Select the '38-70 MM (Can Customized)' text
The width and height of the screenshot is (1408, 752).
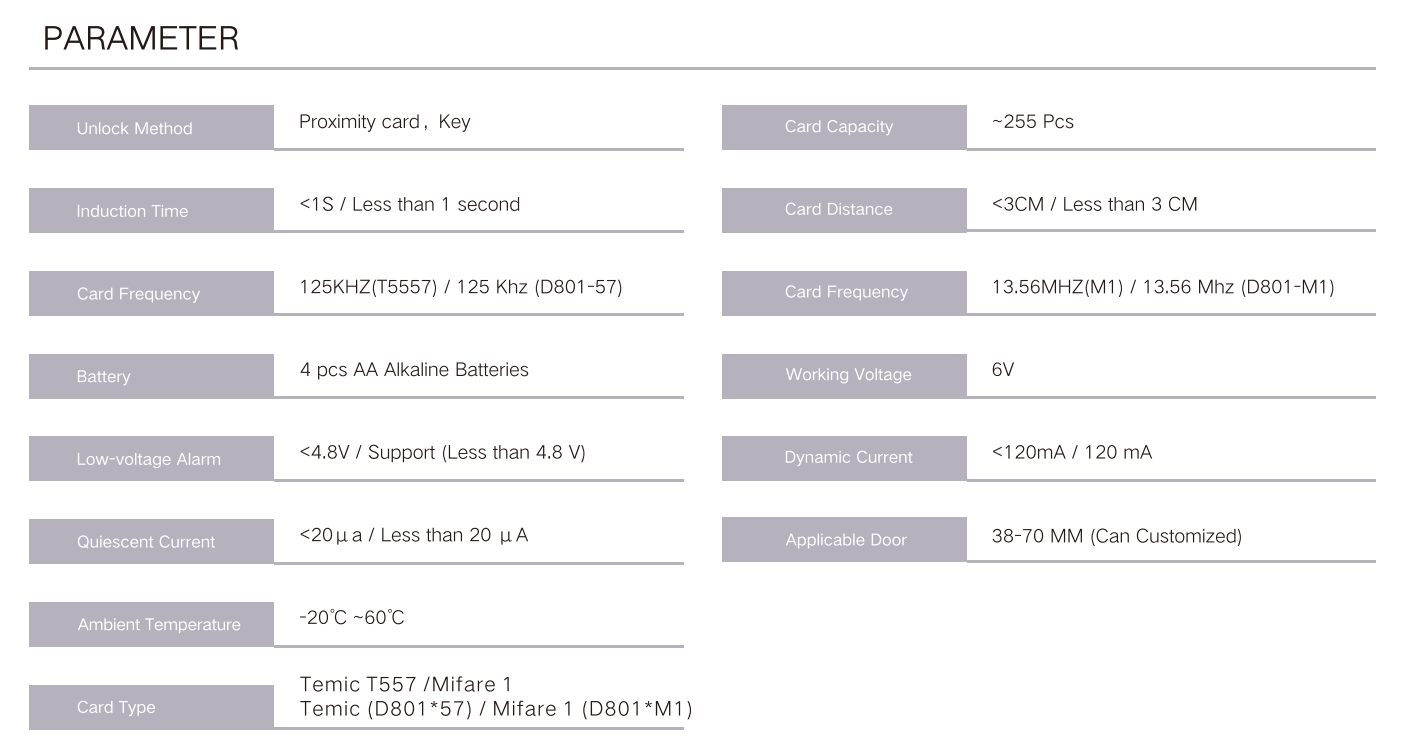(1116, 536)
